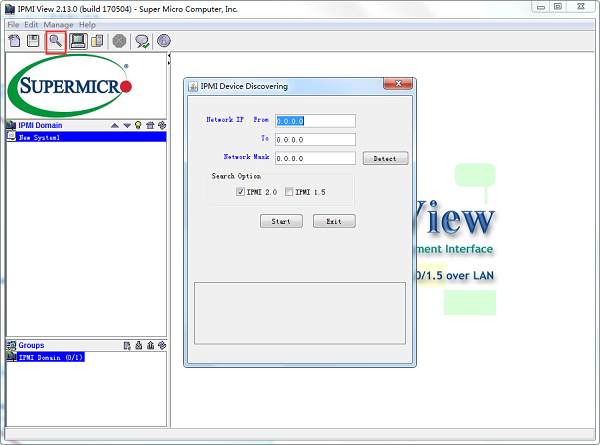Click the round info toolbar icon
Image resolution: width=600 pixels, height=445 pixels.
[x=164, y=41]
